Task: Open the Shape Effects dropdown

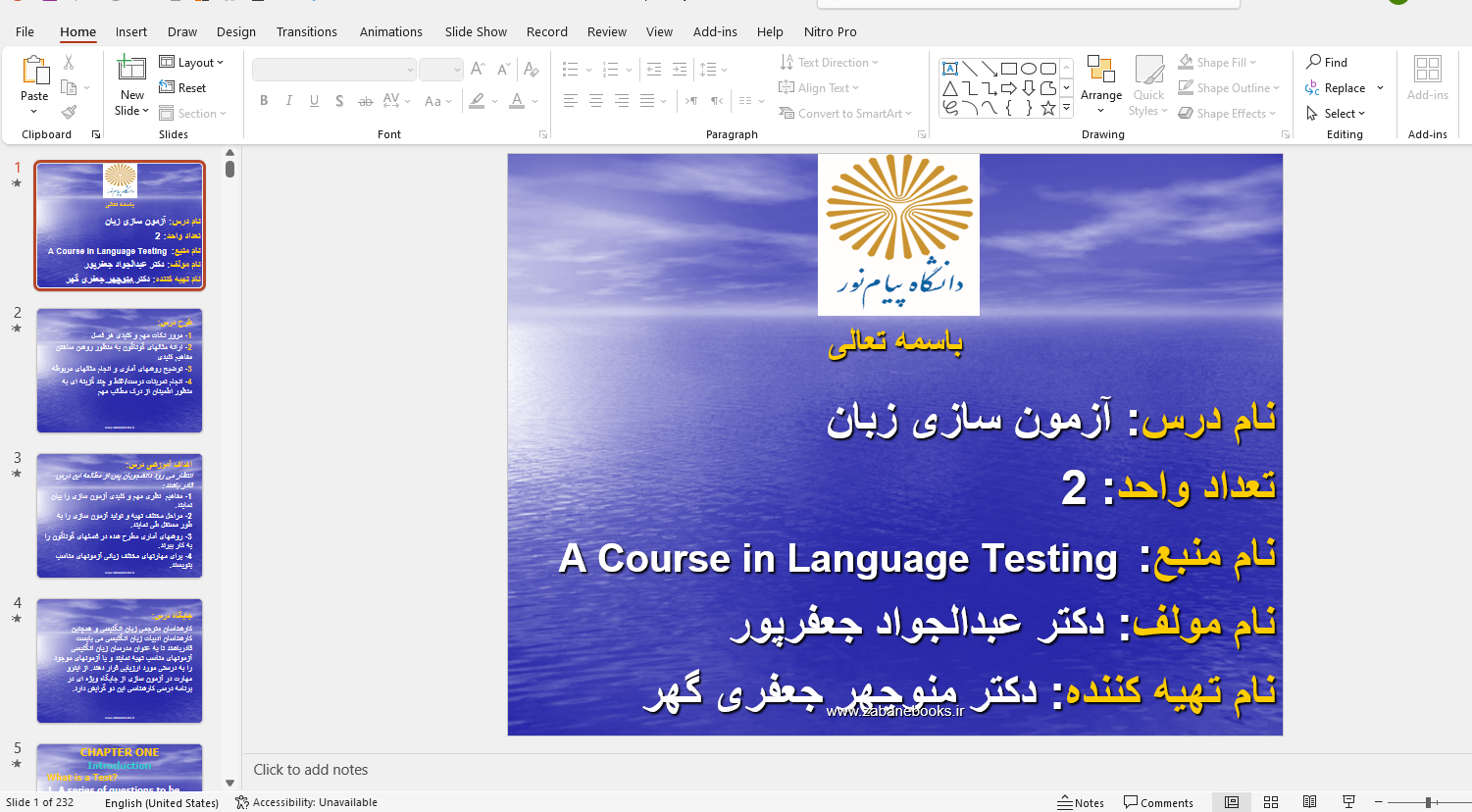Action: (x=1227, y=113)
